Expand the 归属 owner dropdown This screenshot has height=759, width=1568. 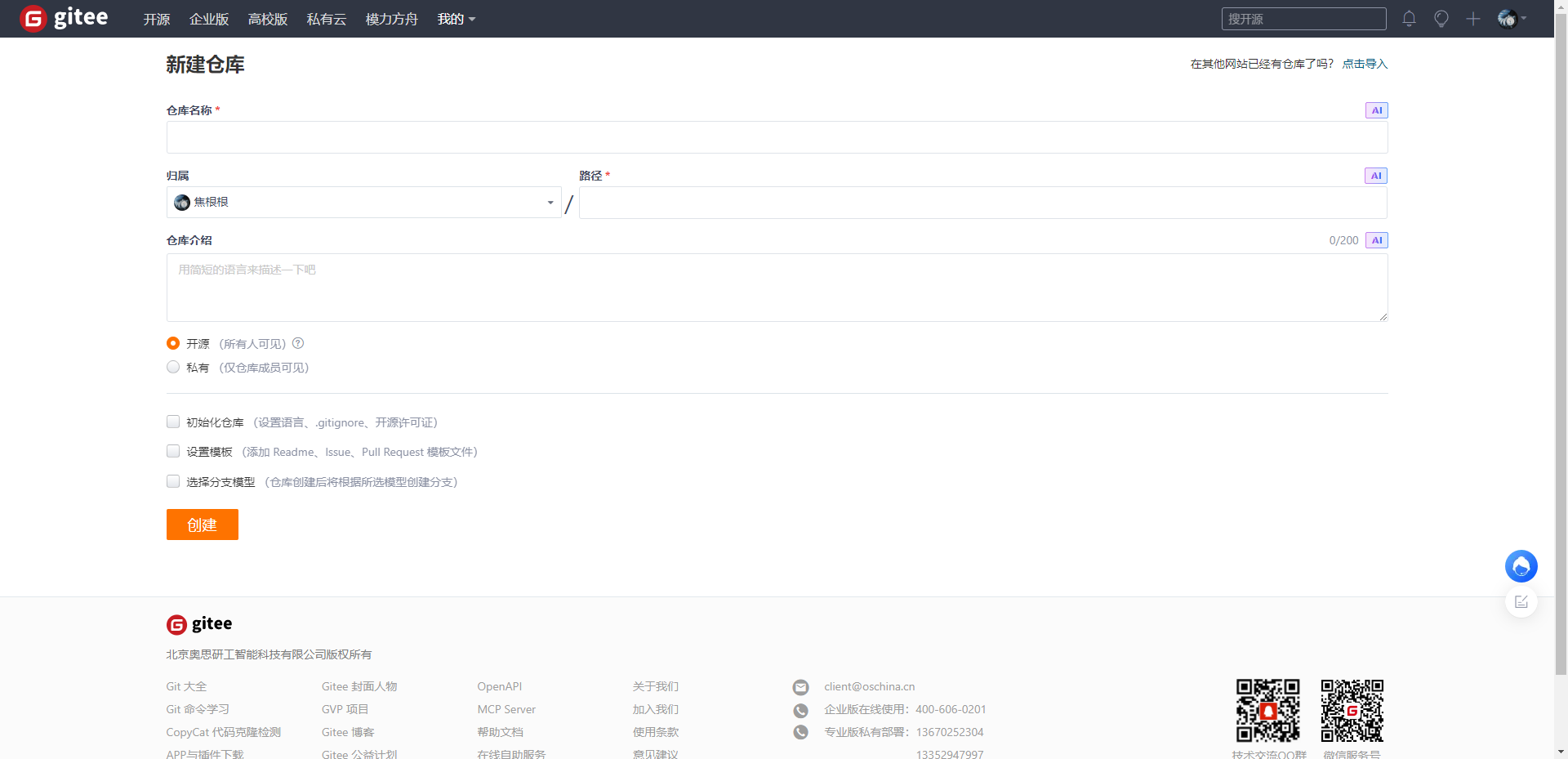(364, 202)
